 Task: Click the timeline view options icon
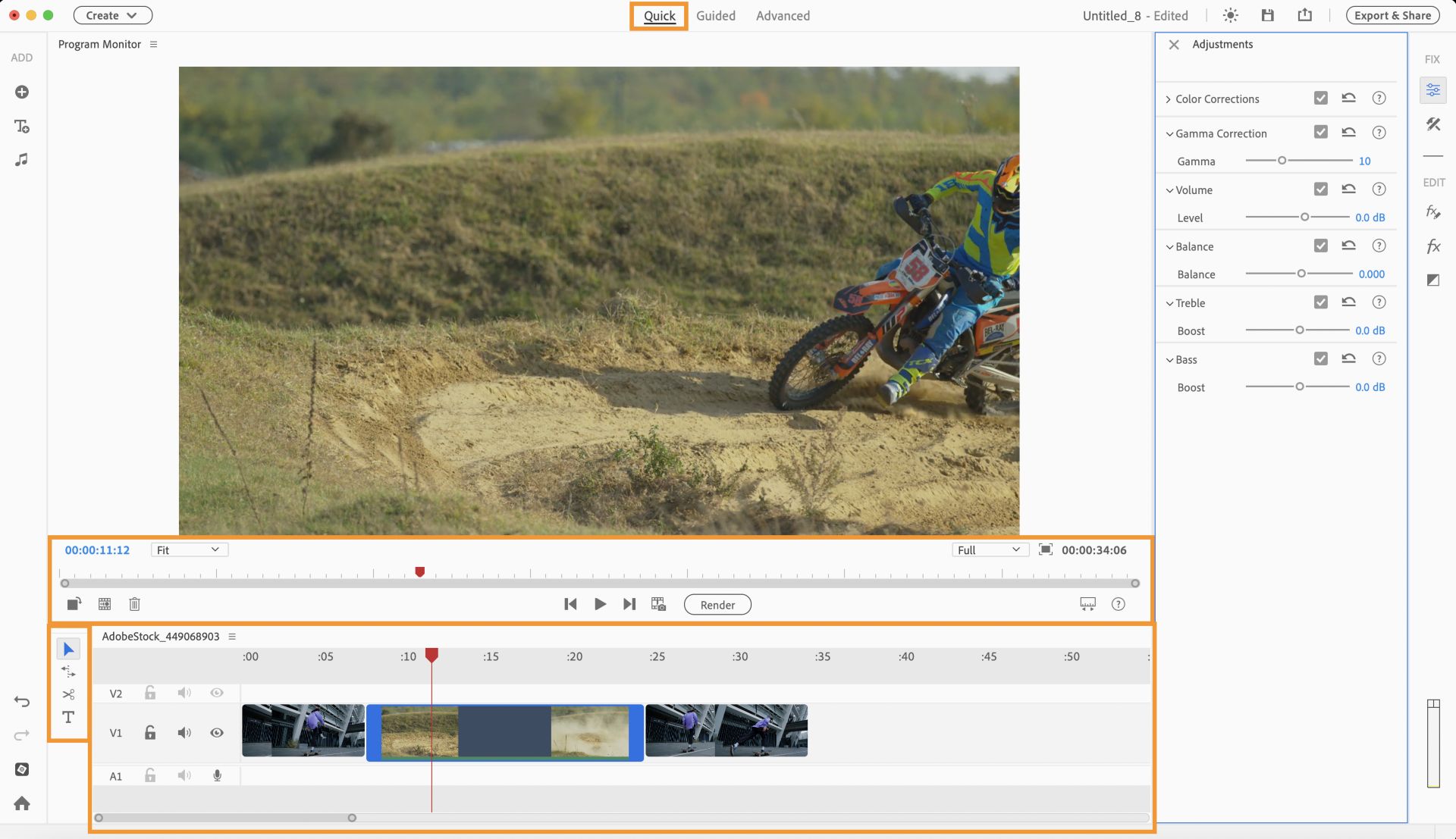click(1087, 604)
